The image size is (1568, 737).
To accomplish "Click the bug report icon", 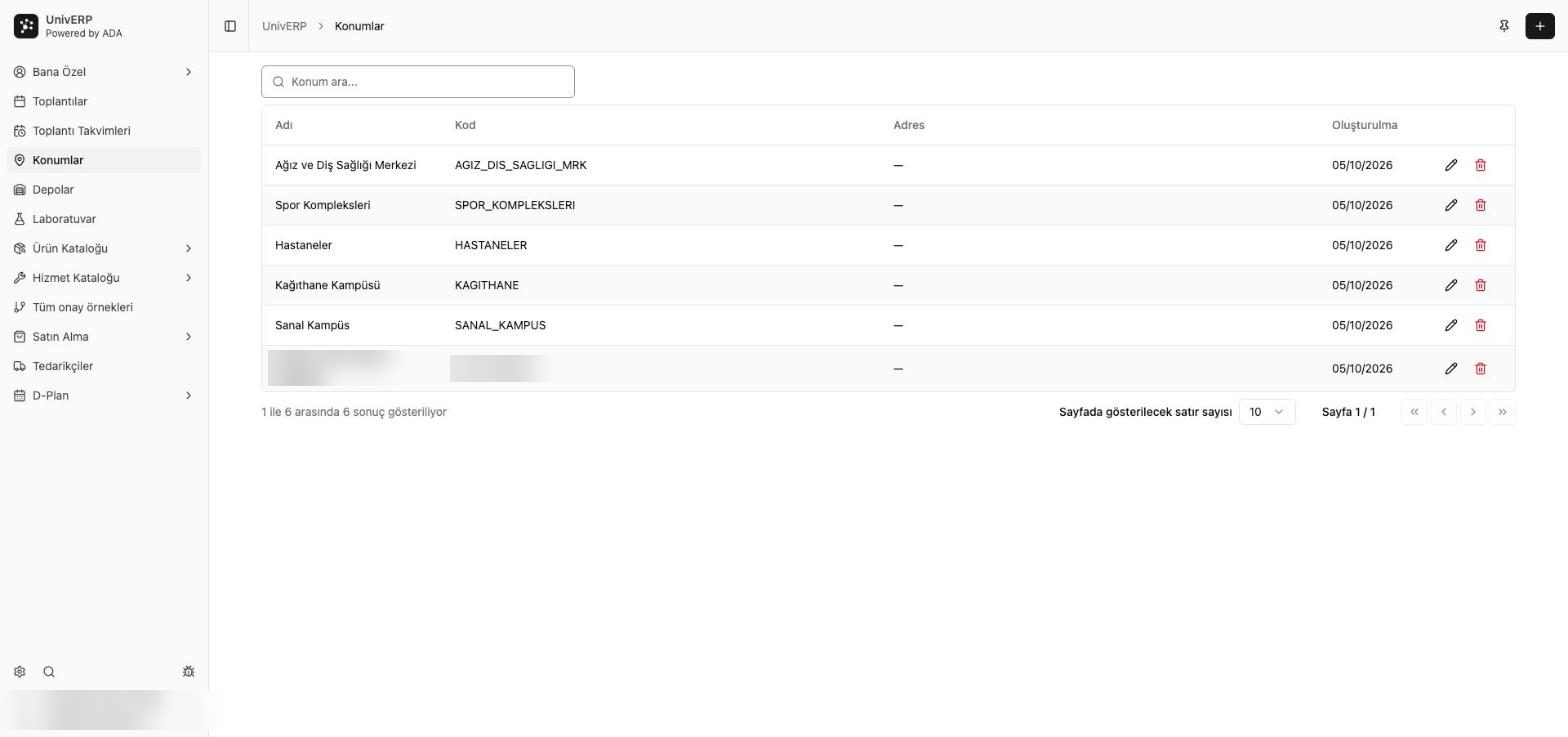I will (188, 672).
